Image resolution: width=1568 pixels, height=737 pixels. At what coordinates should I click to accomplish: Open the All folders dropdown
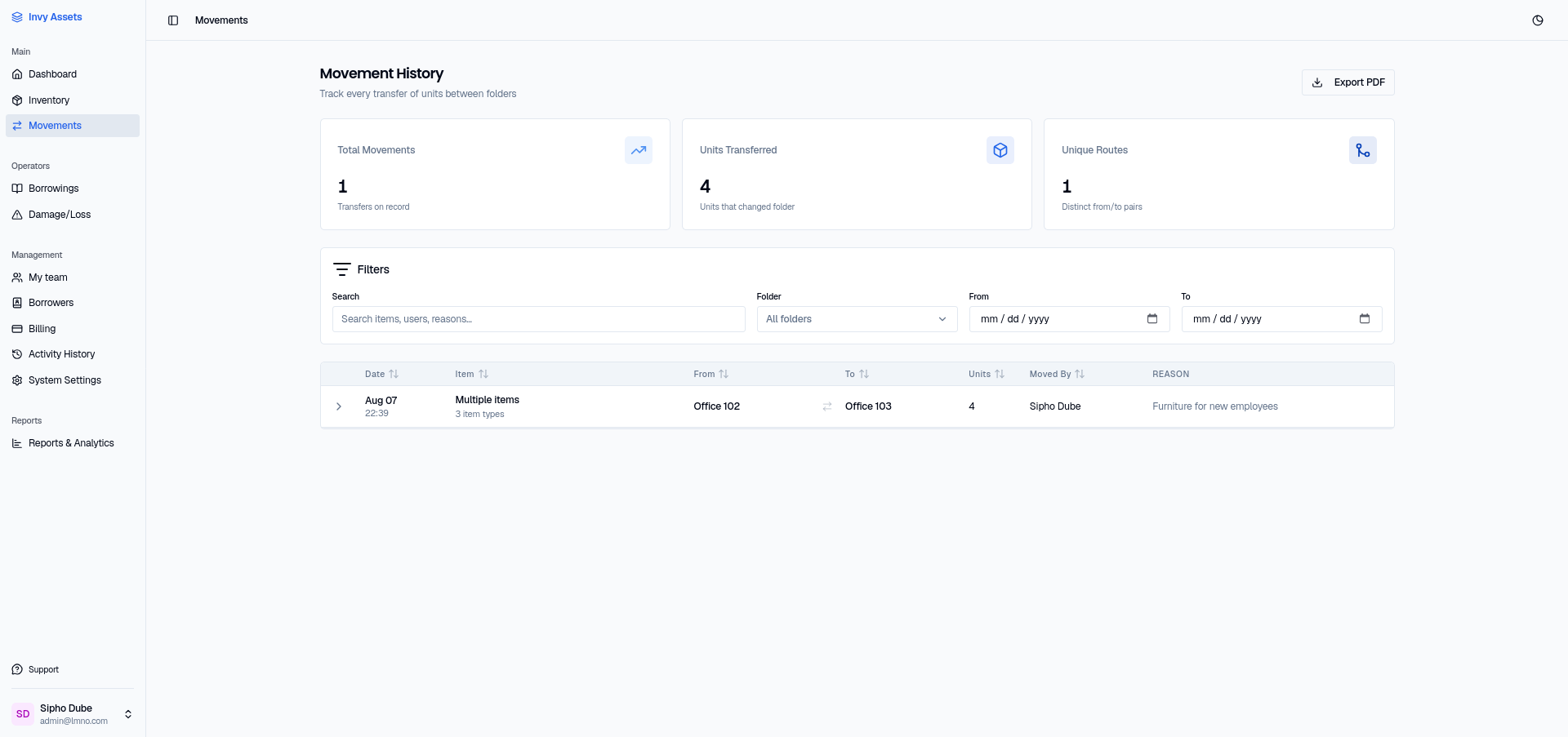[857, 319]
